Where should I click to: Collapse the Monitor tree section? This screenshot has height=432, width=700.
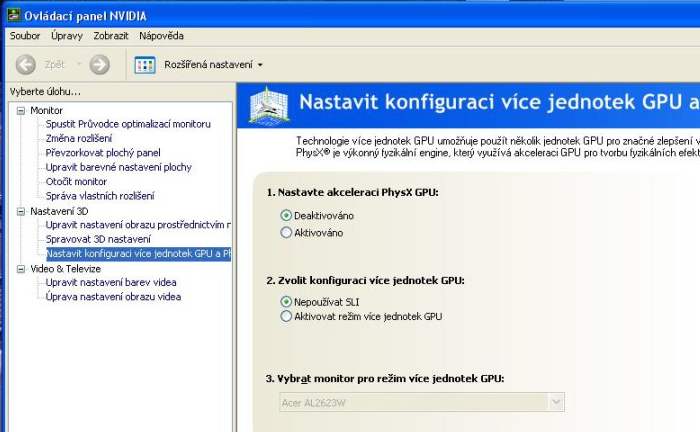click(x=20, y=110)
